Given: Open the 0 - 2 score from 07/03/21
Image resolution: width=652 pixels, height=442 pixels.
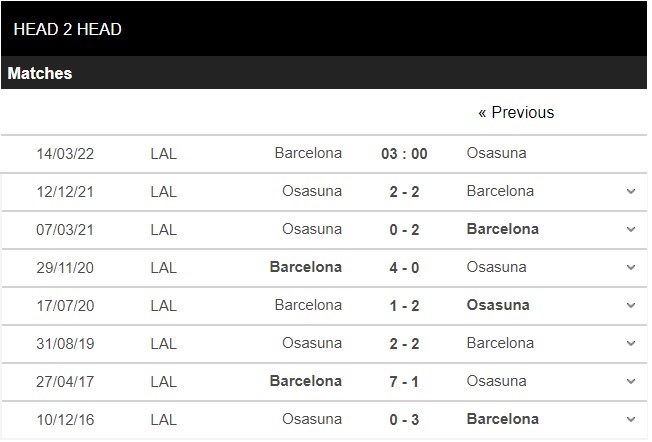Looking at the screenshot, I should [x=404, y=230].
